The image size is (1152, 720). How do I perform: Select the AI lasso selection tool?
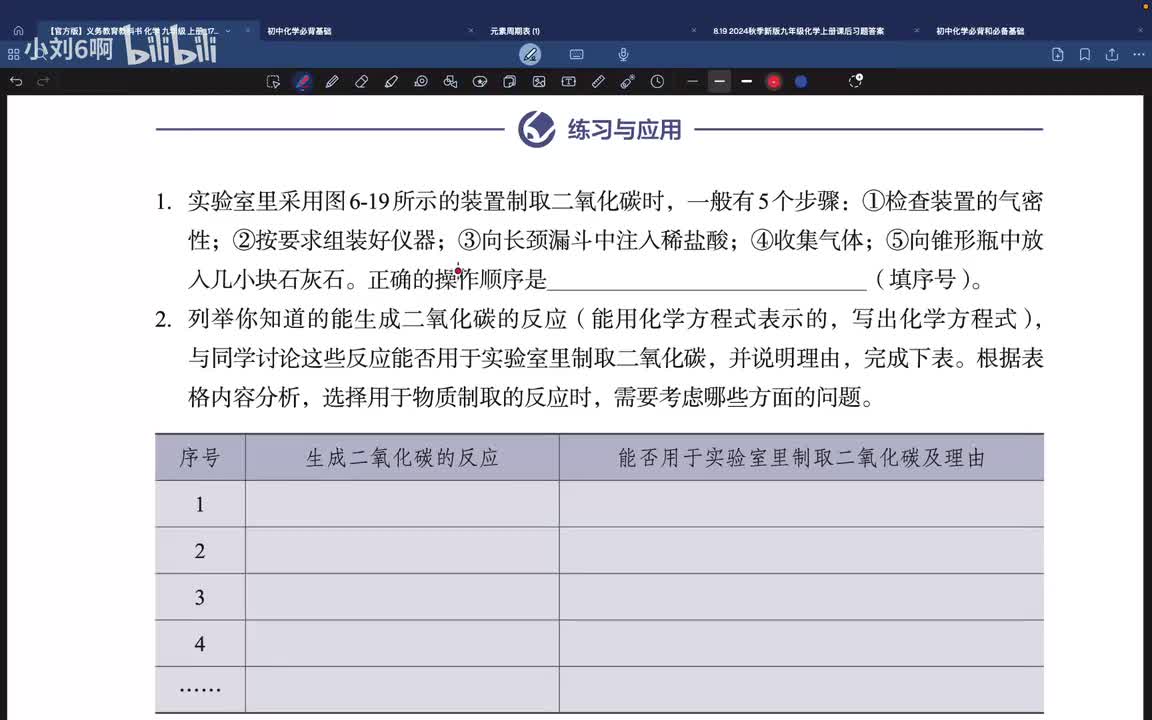click(273, 82)
